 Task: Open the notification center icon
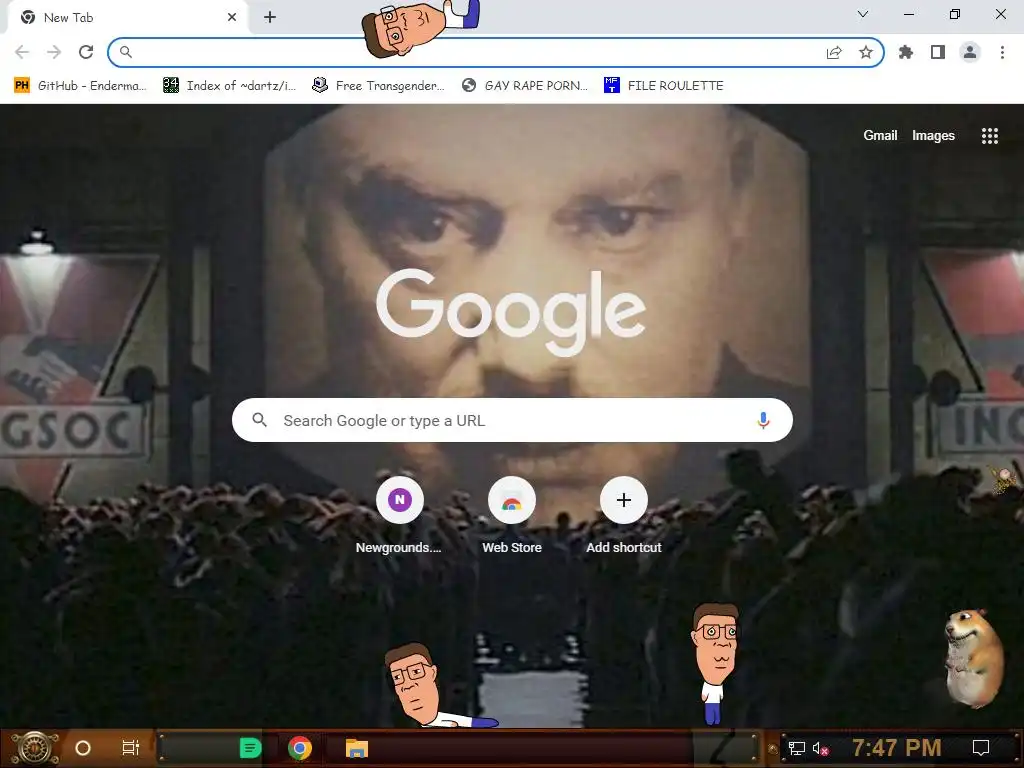[x=981, y=748]
